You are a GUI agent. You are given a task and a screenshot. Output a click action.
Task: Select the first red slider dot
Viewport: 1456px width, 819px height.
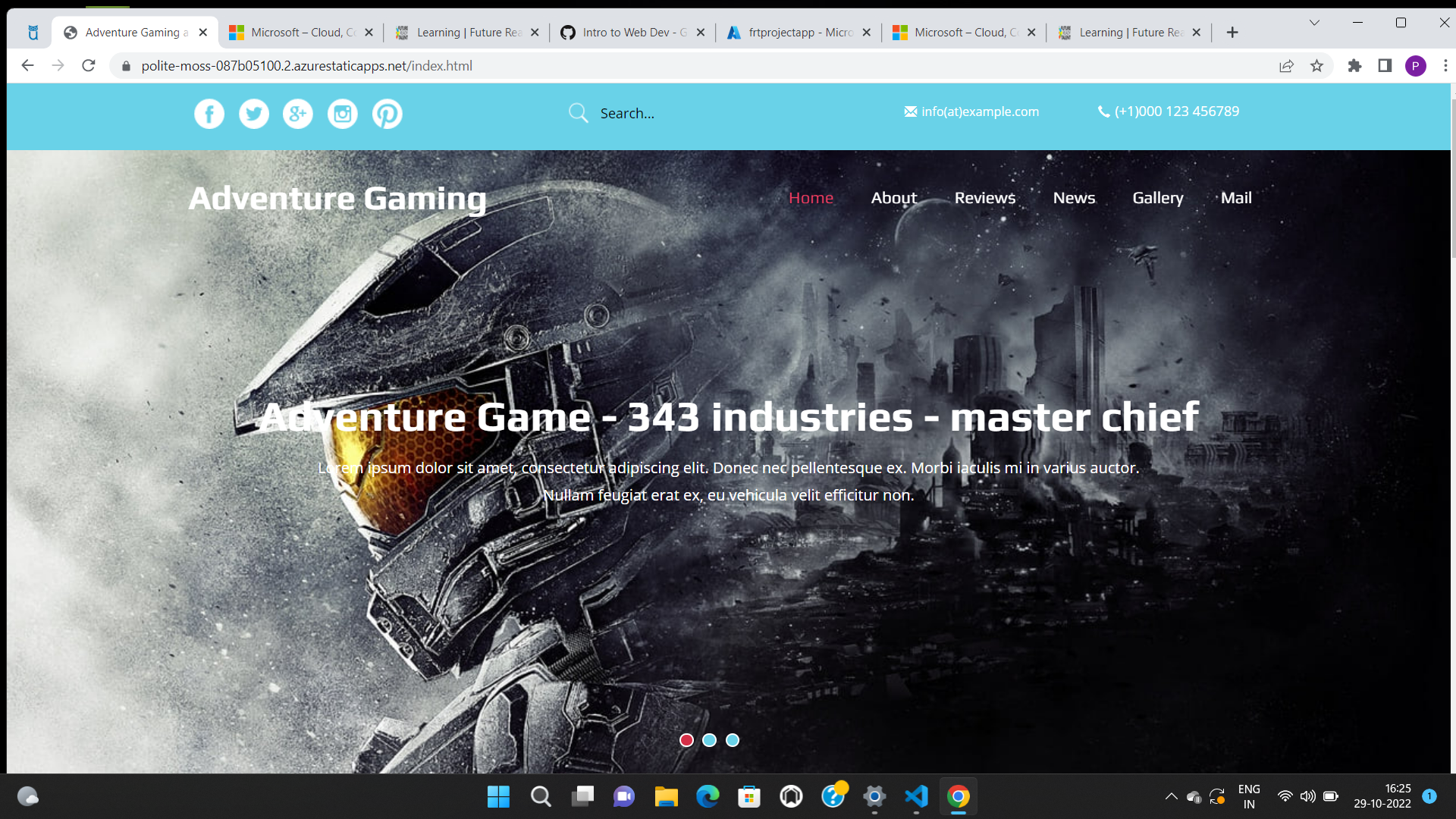click(x=686, y=740)
